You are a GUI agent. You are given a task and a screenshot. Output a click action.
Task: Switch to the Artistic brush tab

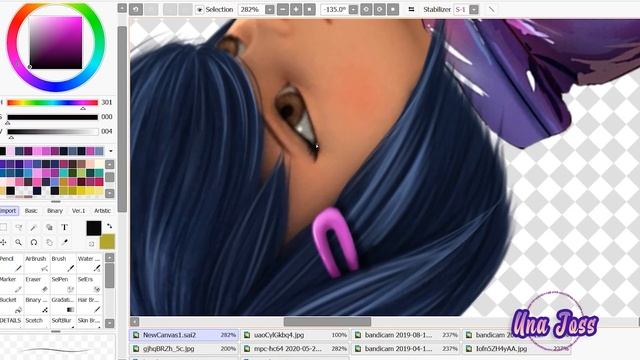click(x=102, y=211)
